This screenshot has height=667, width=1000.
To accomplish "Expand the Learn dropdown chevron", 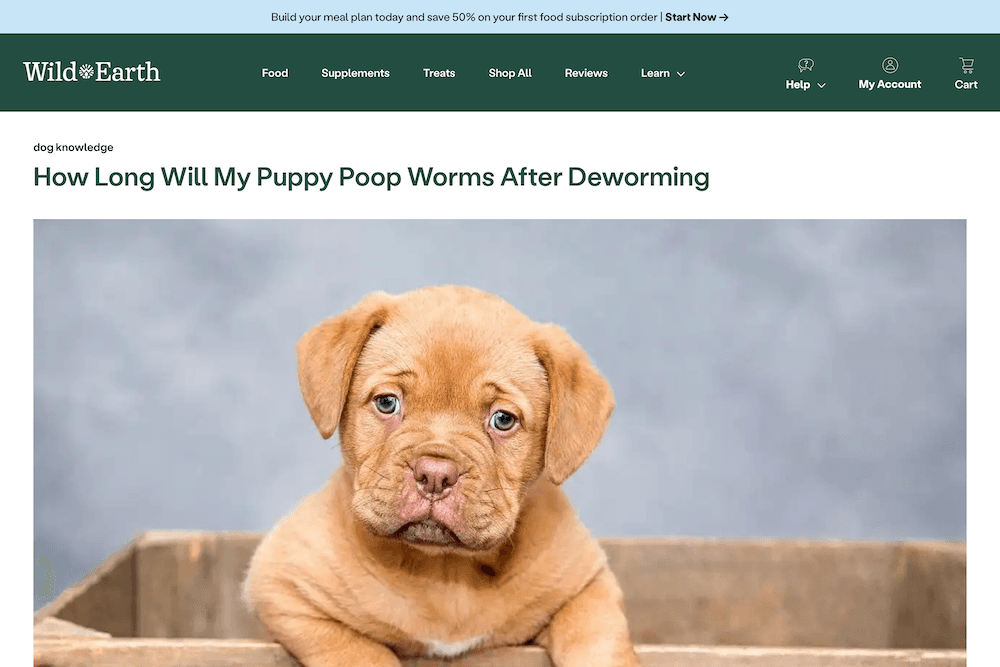I will click(680, 74).
